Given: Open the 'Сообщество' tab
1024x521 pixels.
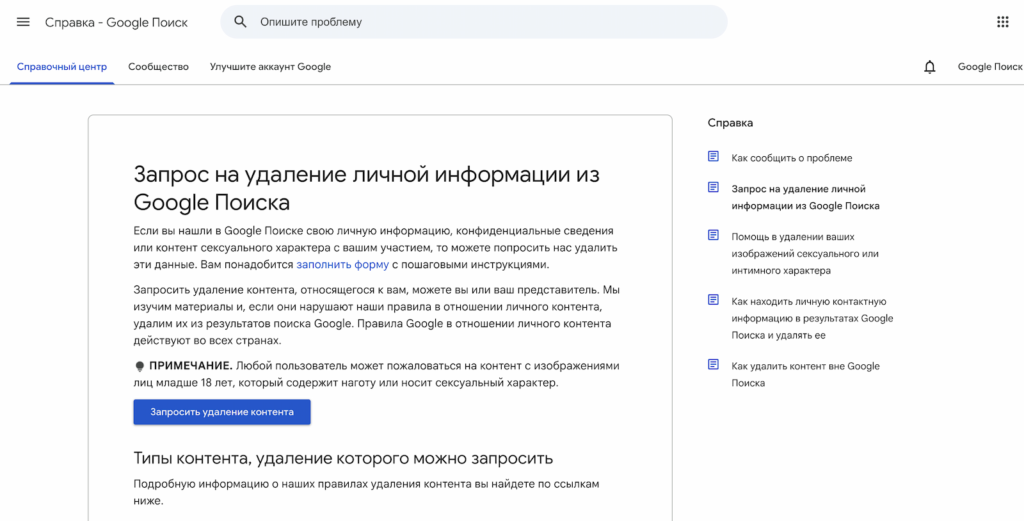Looking at the screenshot, I should [159, 67].
